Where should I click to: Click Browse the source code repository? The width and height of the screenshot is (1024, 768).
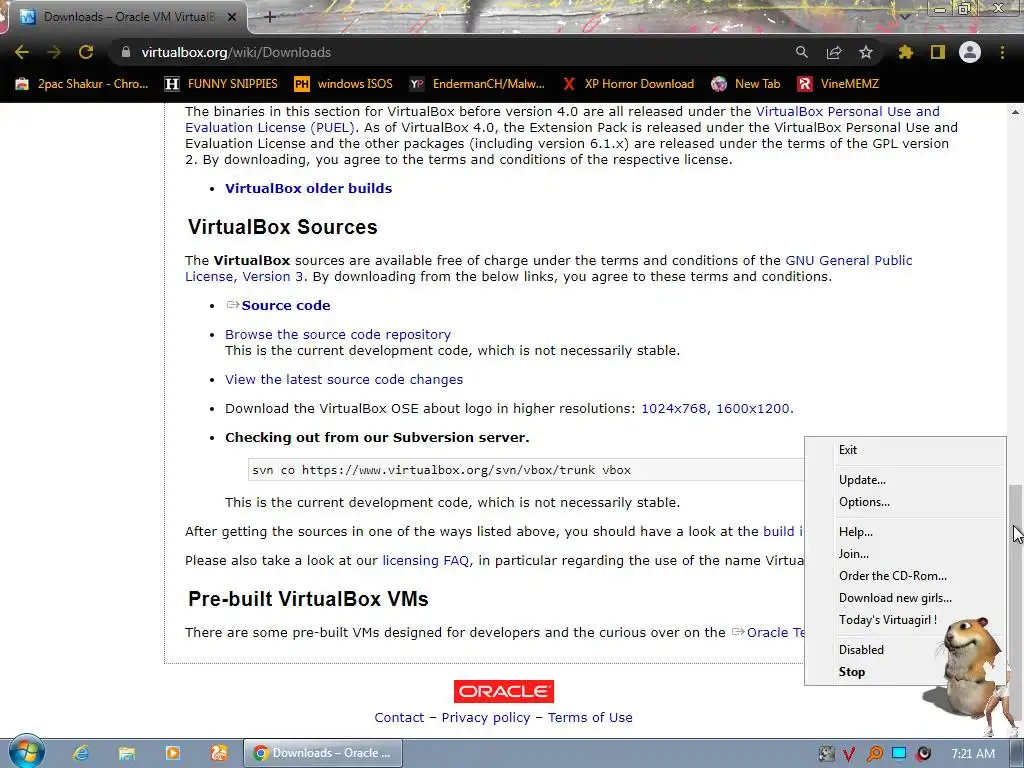click(338, 334)
